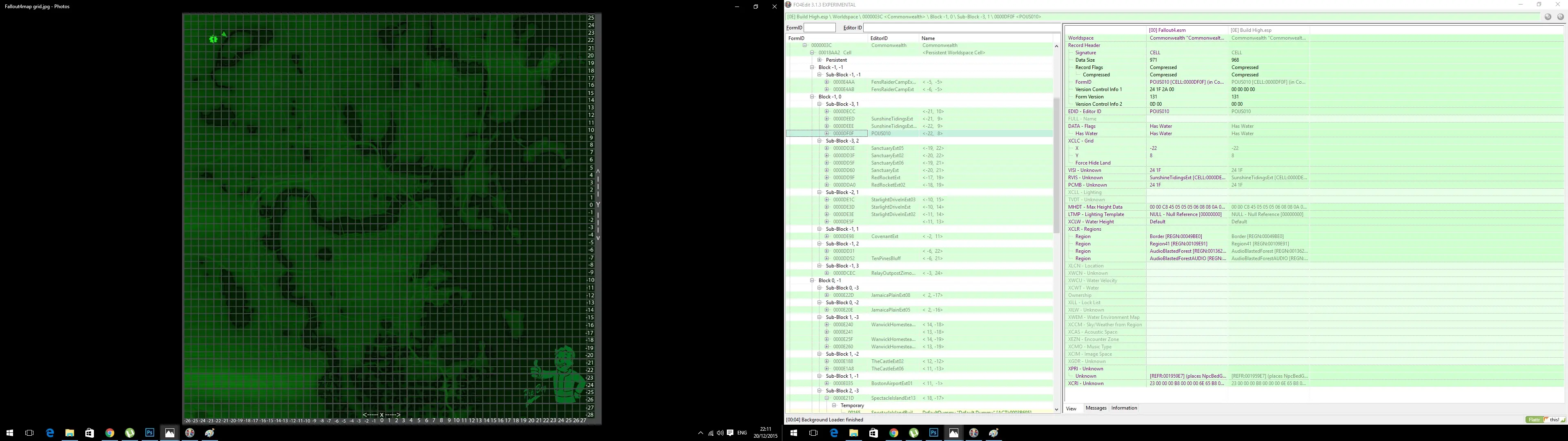
Task: Collapse the Block -1, -1 node
Action: point(812,68)
